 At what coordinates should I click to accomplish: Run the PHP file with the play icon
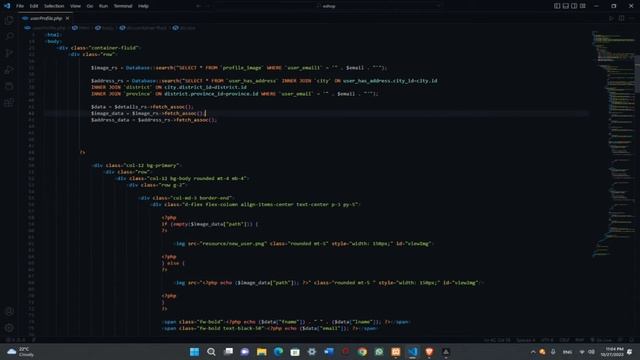(x=611, y=18)
